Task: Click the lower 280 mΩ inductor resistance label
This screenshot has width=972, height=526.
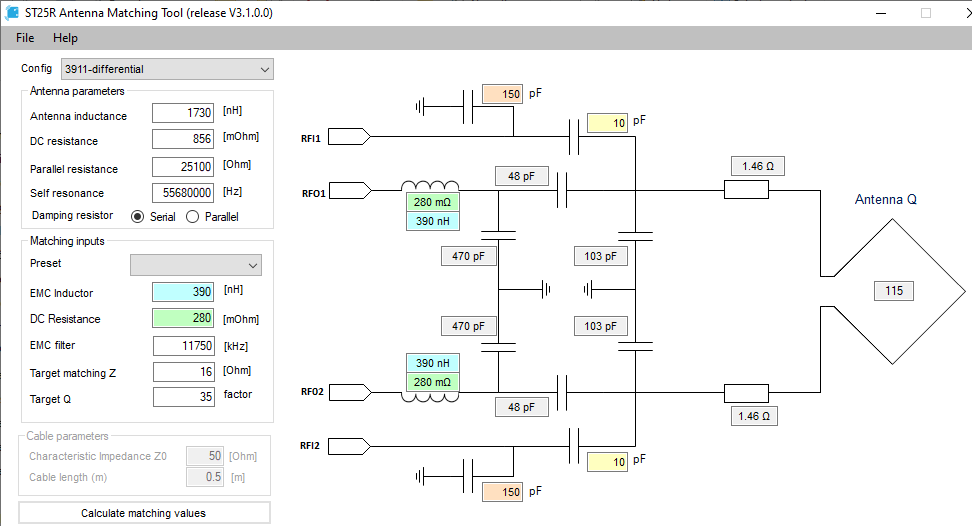Action: [x=433, y=382]
